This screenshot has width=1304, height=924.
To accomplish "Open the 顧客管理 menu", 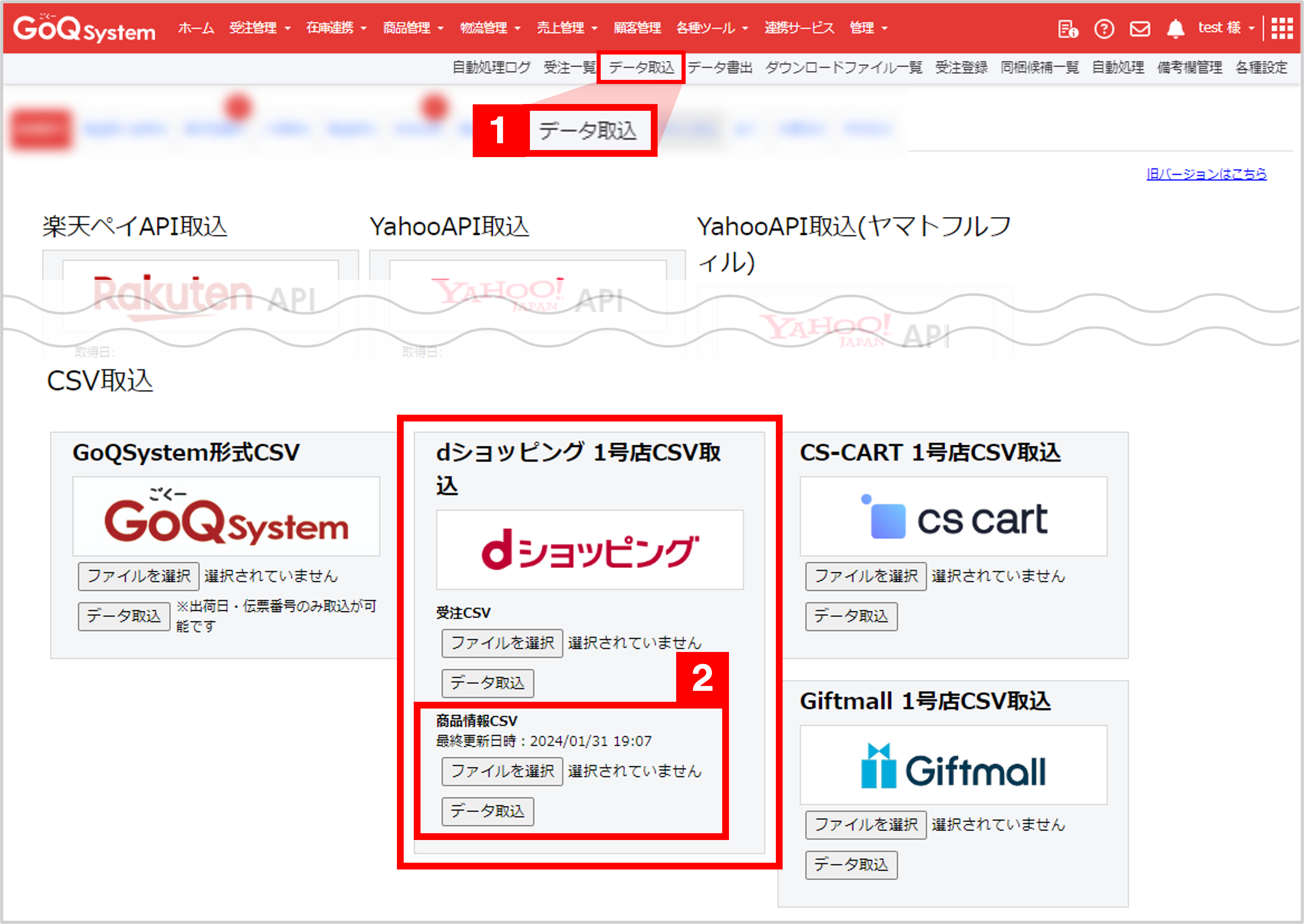I will pos(637,28).
